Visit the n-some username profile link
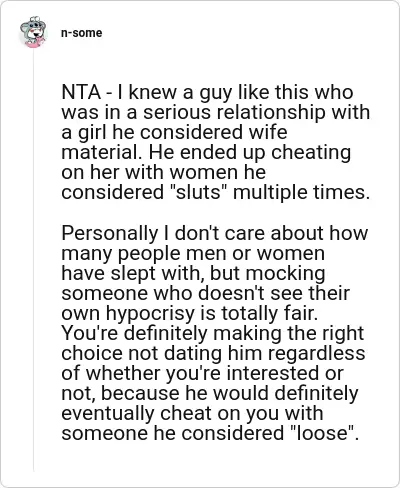This screenshot has height=488, width=400. tap(81, 33)
